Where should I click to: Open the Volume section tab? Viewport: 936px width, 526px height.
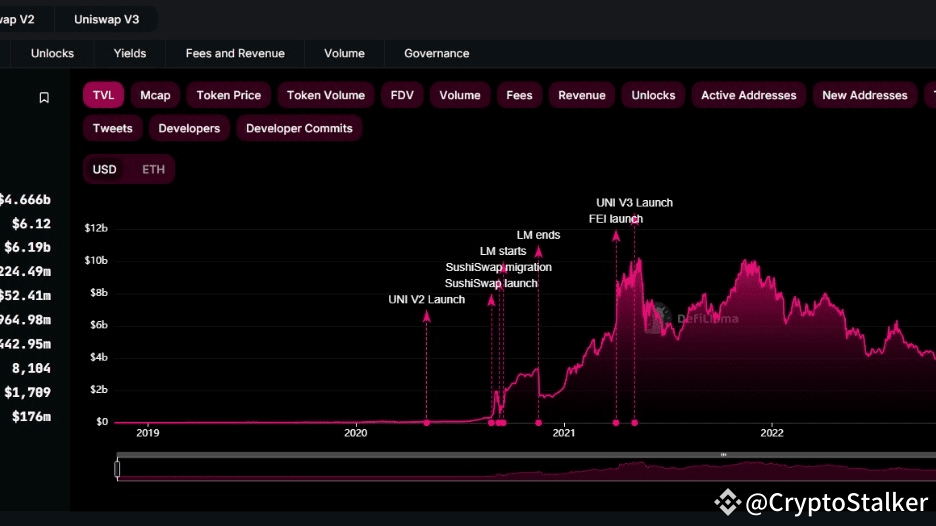click(x=344, y=53)
